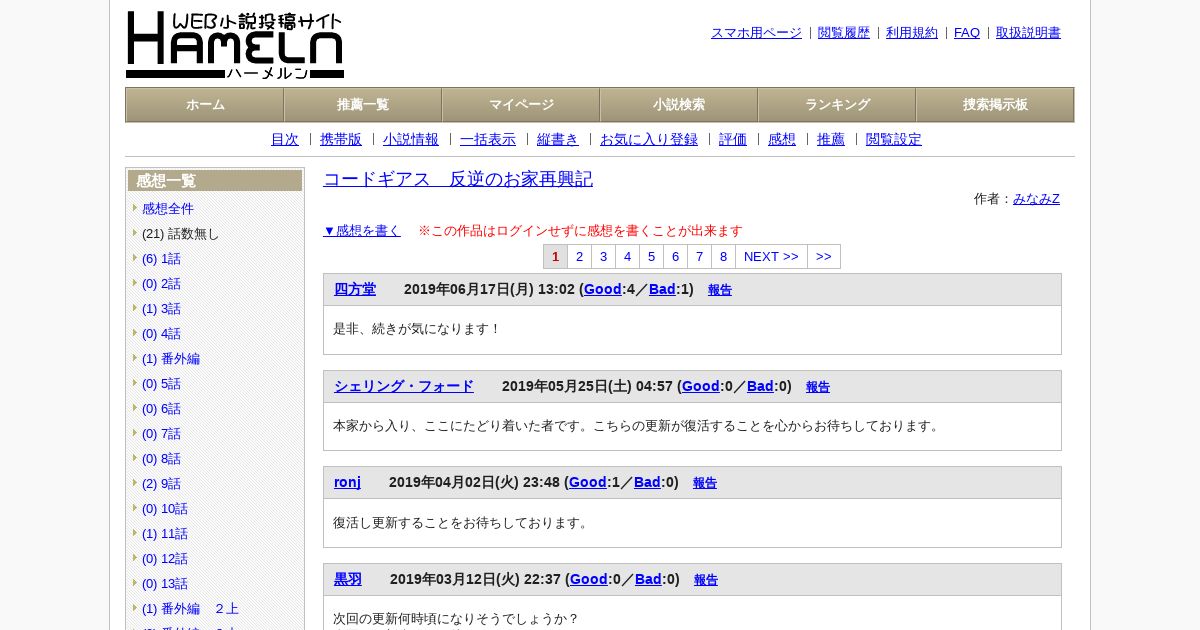1200x630 pixels.
Task: Open the ホーム navigation tab
Action: 205,105
